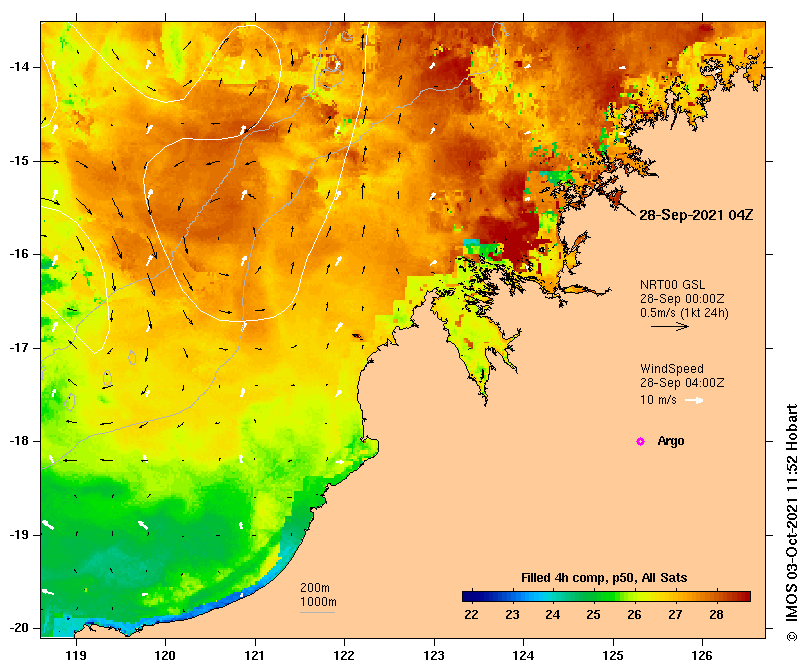Image resolution: width=809 pixels, height=672 pixels.
Task: Click the colorbar value '22'
Action: click(x=471, y=615)
